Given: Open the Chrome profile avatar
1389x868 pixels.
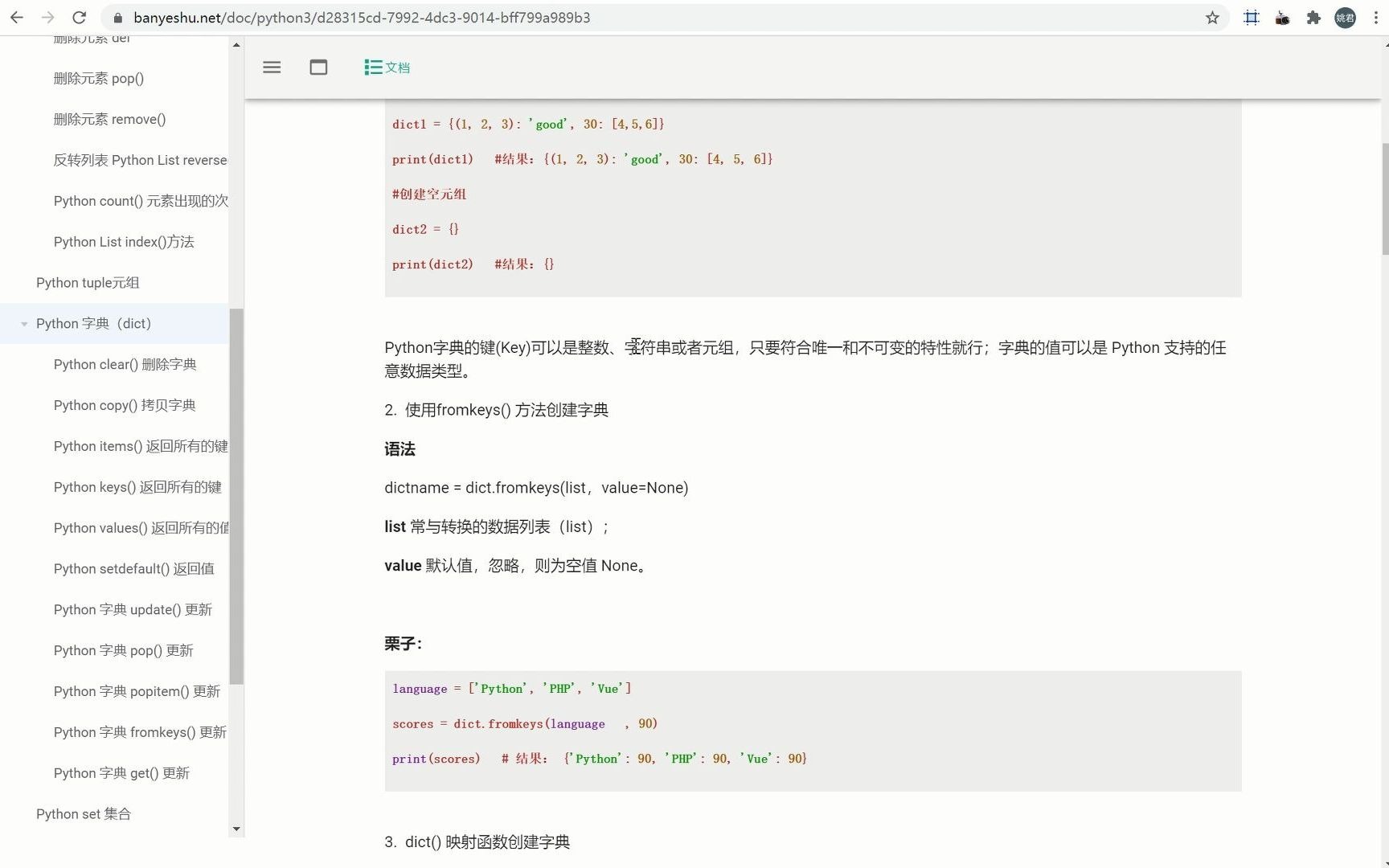Looking at the screenshot, I should click(x=1345, y=18).
